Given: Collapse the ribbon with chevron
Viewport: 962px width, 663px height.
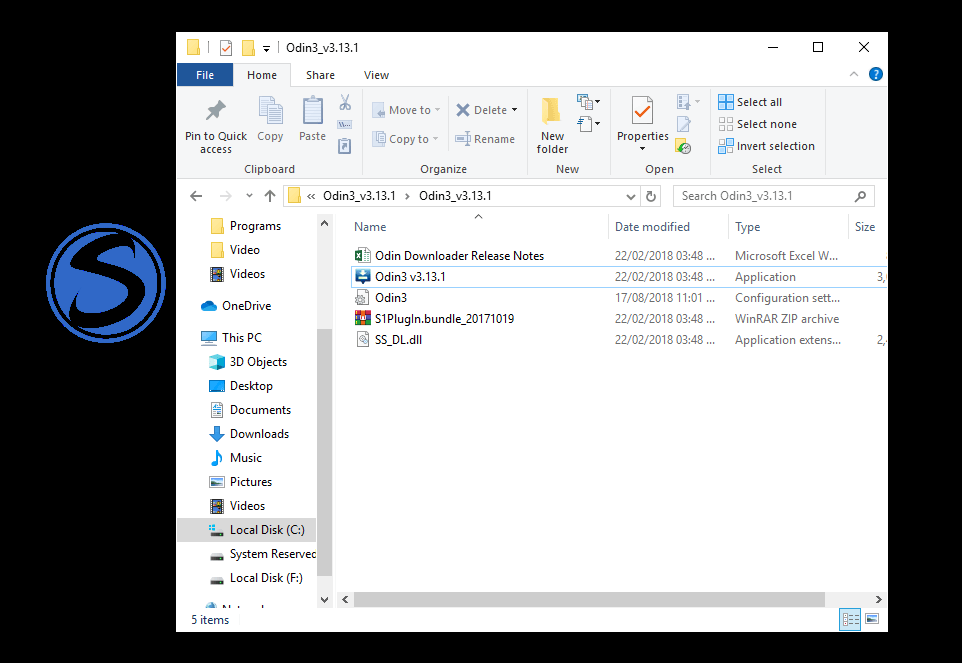Looking at the screenshot, I should click(853, 74).
